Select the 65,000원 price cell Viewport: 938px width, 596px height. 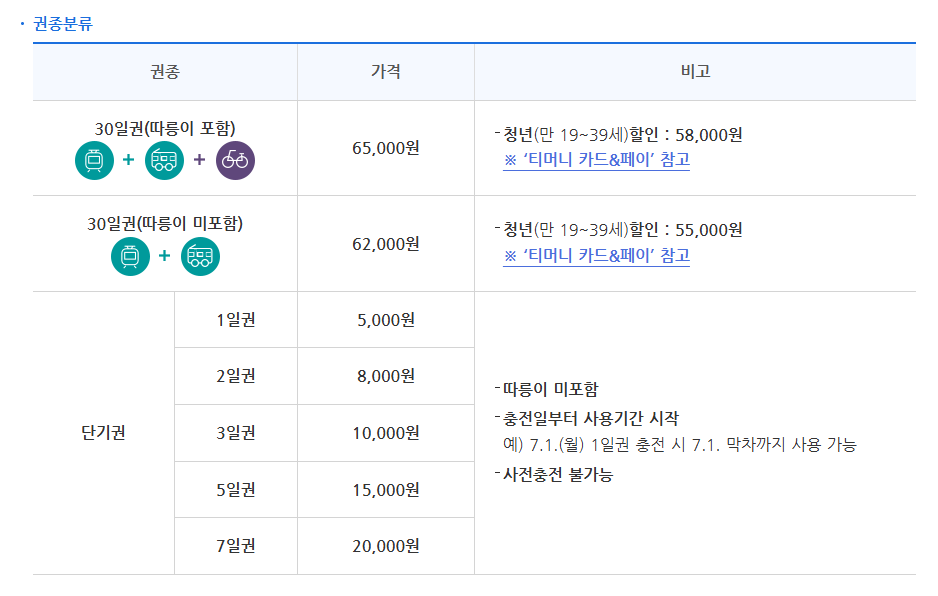tap(385, 146)
